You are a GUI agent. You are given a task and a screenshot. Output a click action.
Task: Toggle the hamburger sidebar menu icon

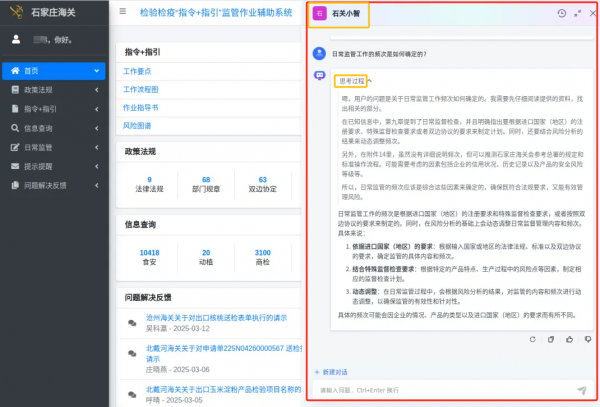pyautogui.click(x=122, y=12)
